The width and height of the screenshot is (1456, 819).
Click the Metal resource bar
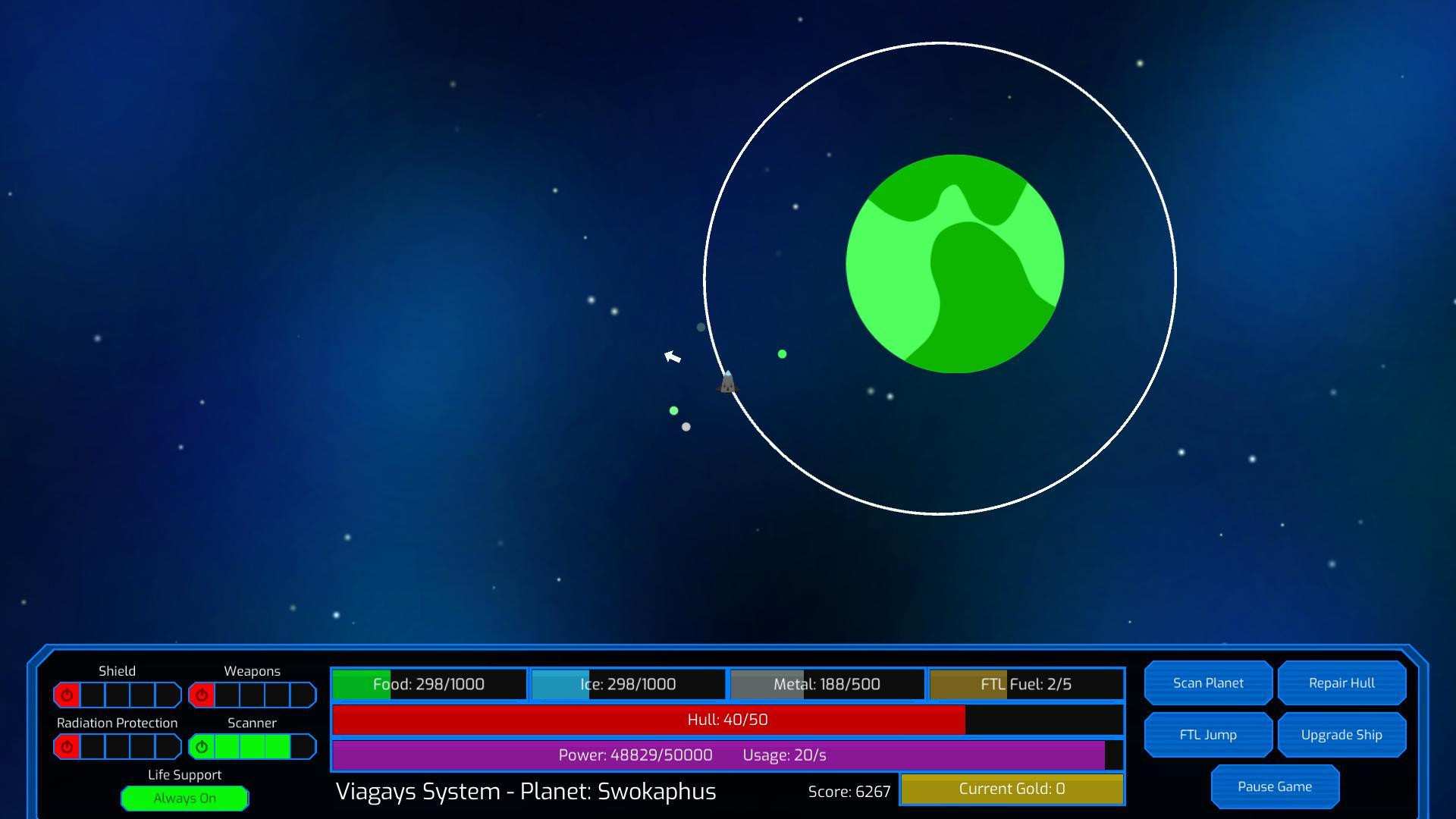click(x=827, y=684)
